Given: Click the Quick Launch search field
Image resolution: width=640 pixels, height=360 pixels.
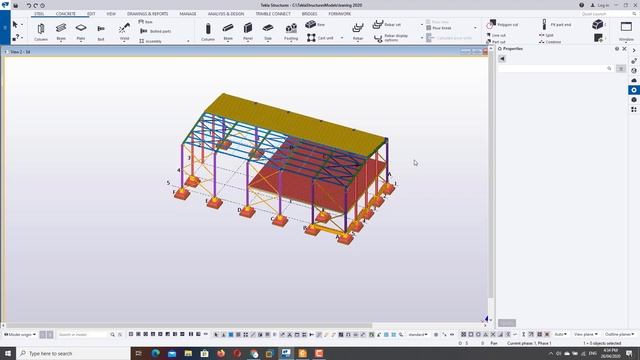Looking at the screenshot, I should pos(608,14).
